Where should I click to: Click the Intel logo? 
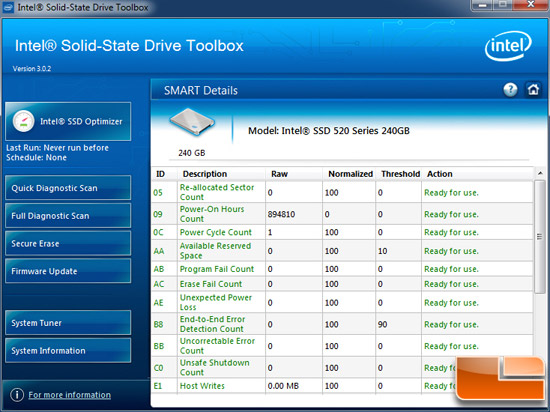(x=508, y=46)
